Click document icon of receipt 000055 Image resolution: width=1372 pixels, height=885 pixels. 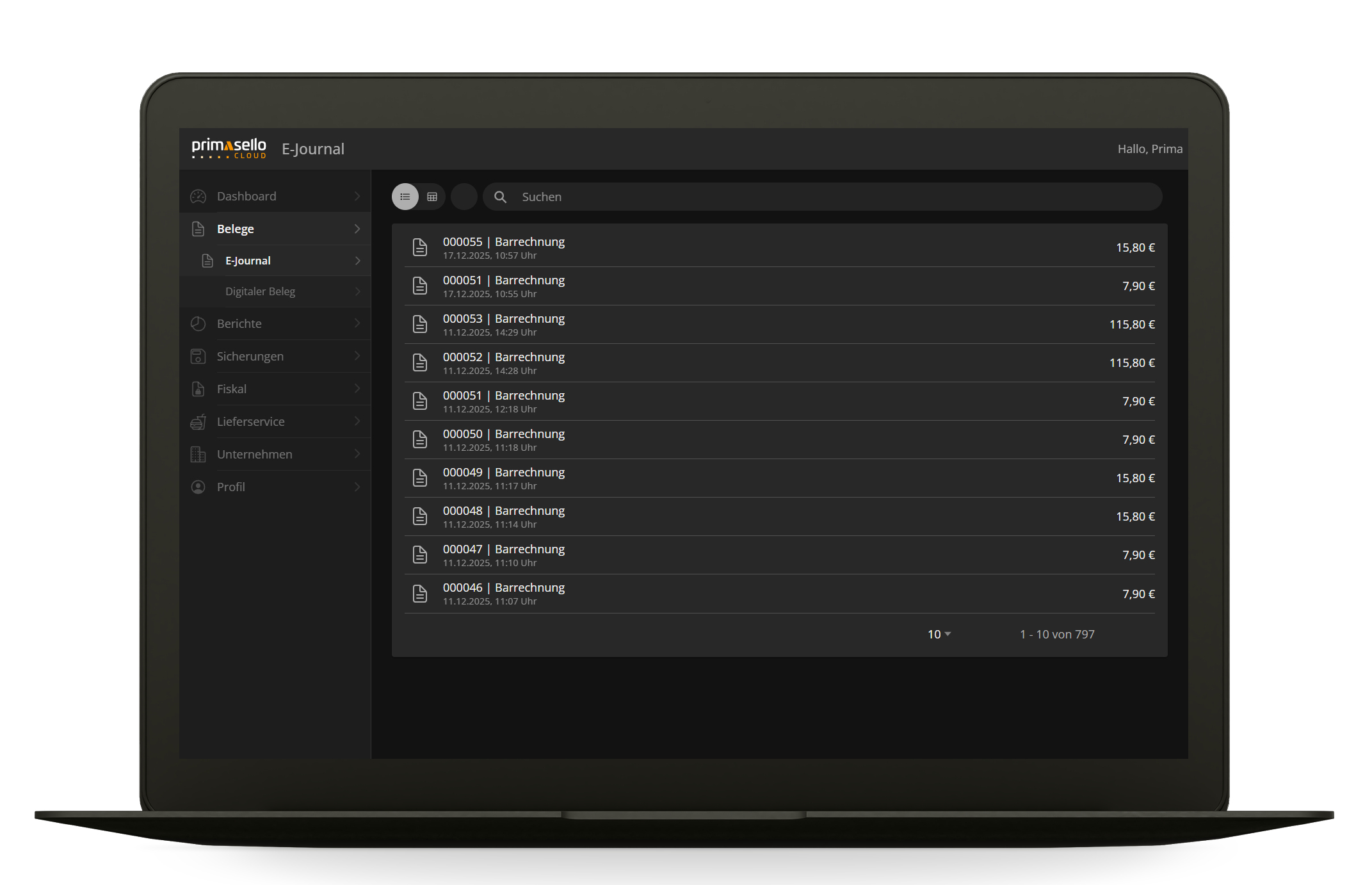point(420,247)
